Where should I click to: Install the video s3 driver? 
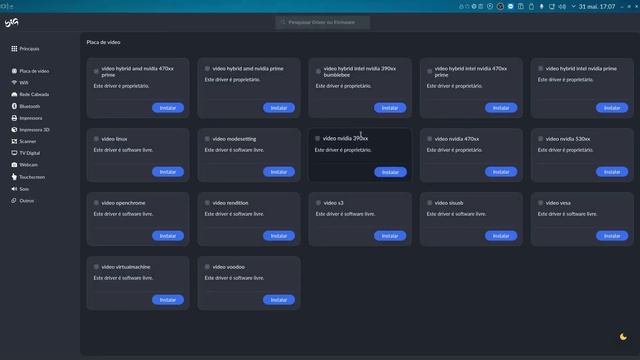point(390,236)
